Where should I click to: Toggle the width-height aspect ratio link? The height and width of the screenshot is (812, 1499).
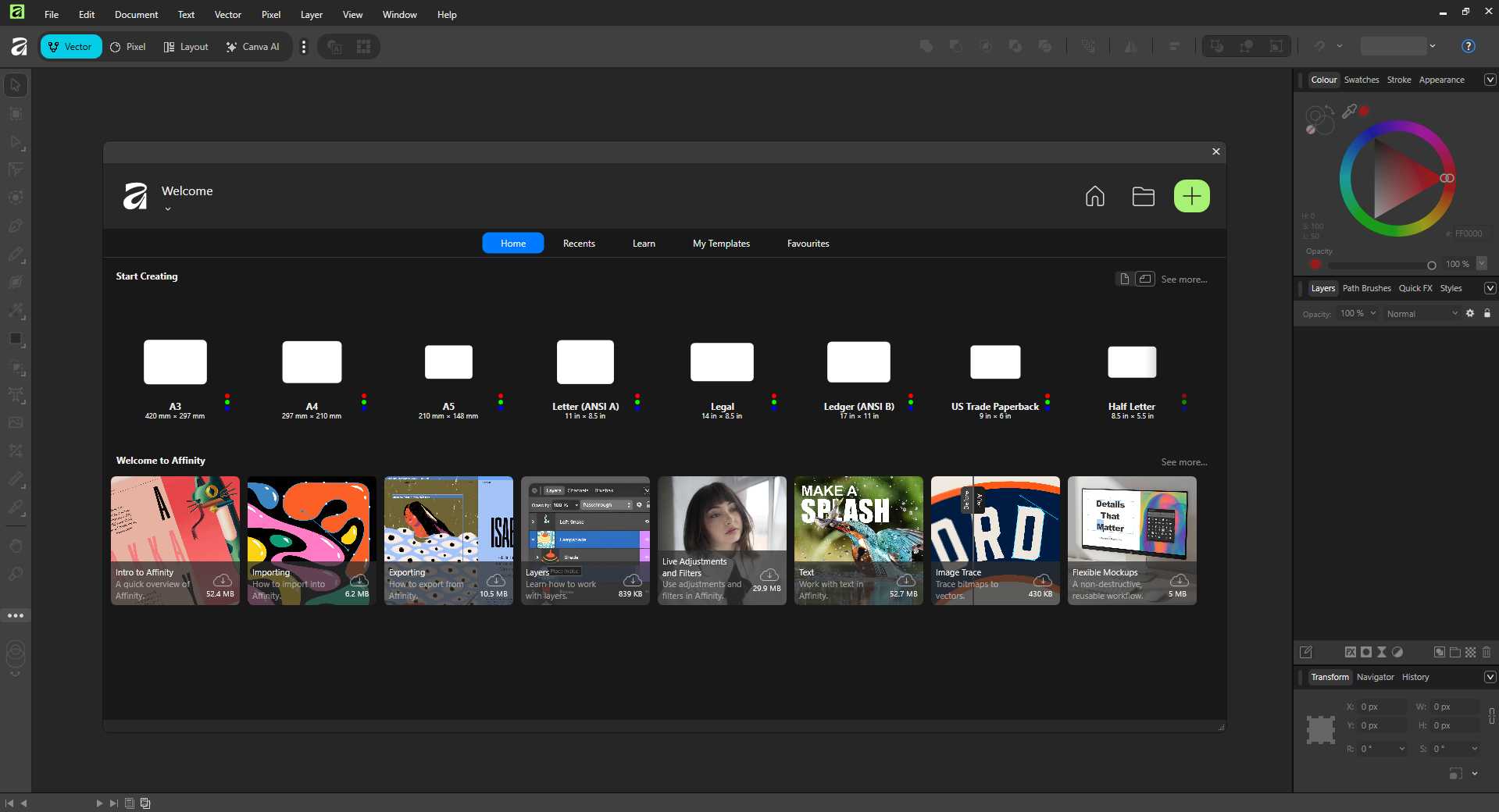1492,716
